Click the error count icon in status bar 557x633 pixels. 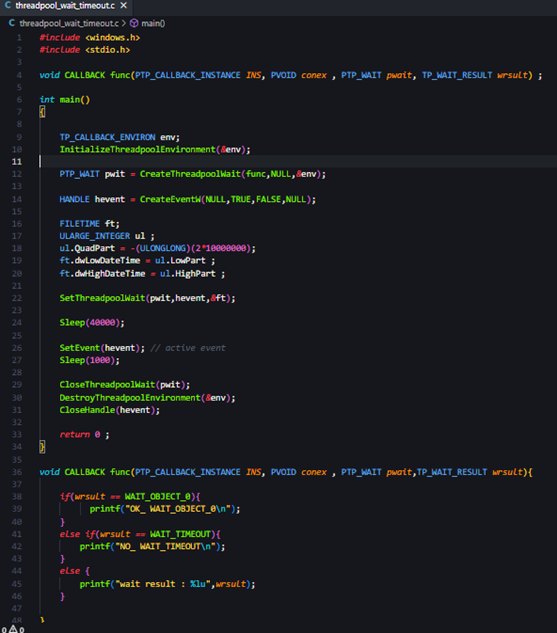coord(4,629)
